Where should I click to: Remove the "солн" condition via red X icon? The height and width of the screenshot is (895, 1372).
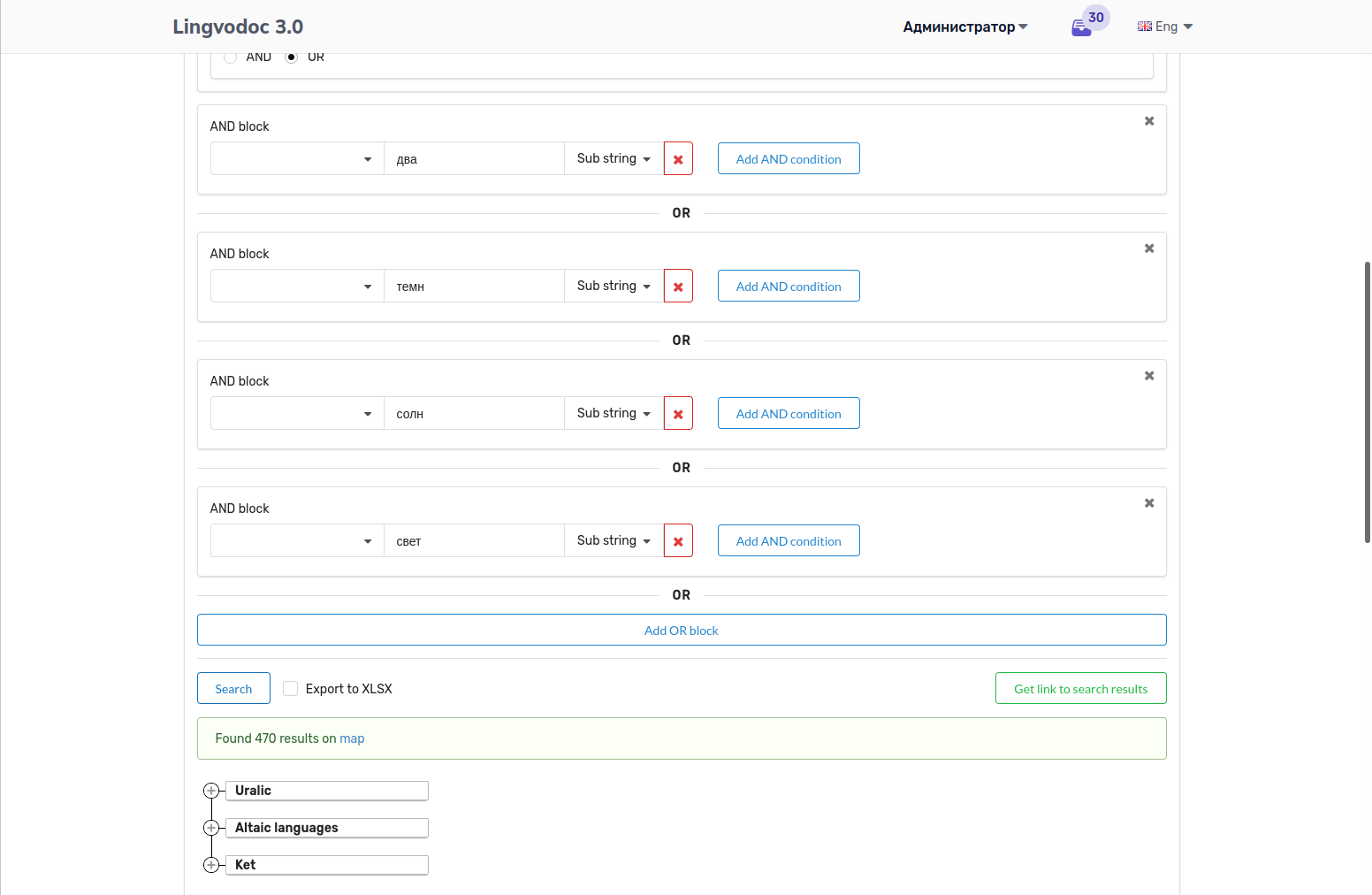[x=678, y=413]
